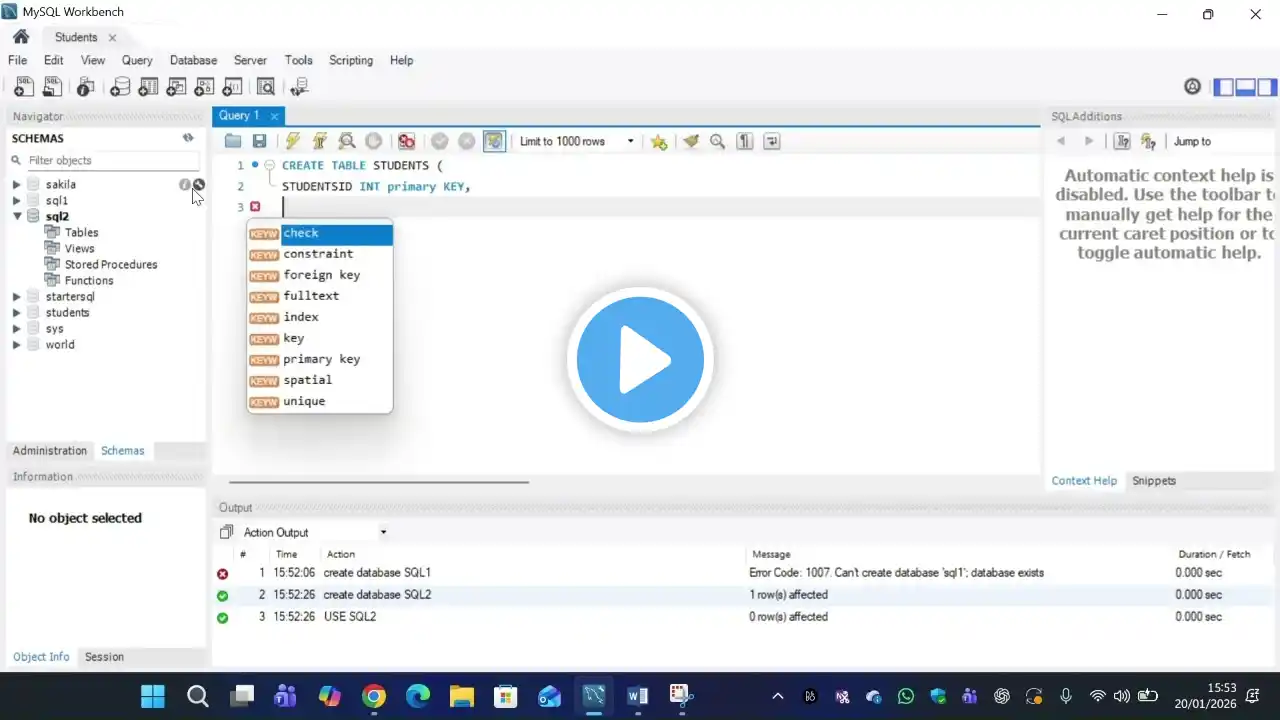Refresh the schemas list

click(x=188, y=138)
